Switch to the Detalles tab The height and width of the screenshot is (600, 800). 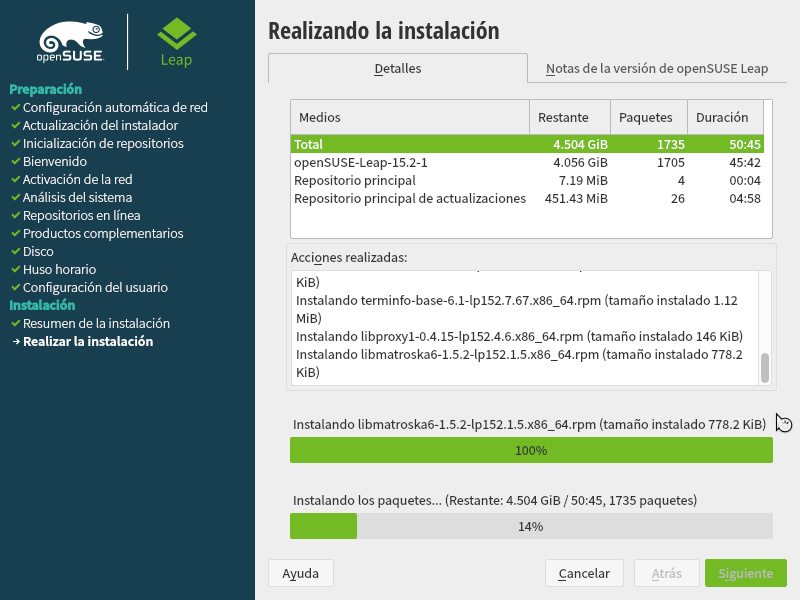pos(397,68)
